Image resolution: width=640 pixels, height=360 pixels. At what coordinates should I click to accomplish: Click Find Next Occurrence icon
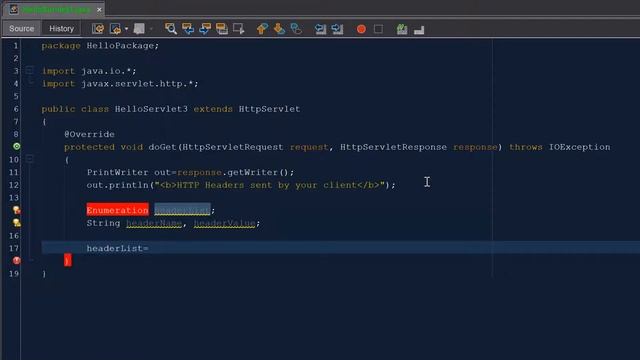205,29
